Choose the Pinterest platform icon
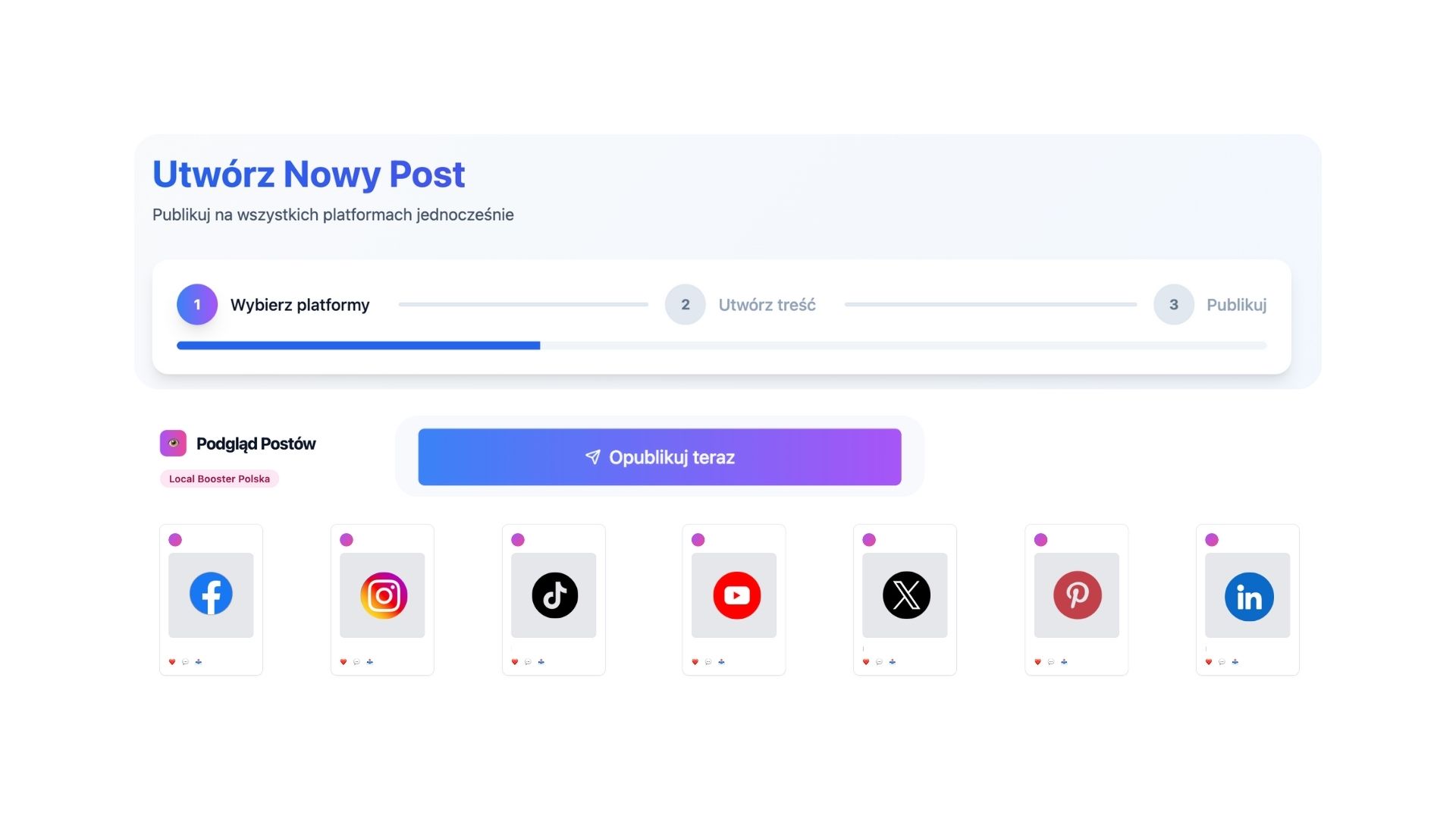The image size is (1456, 819). [1077, 595]
